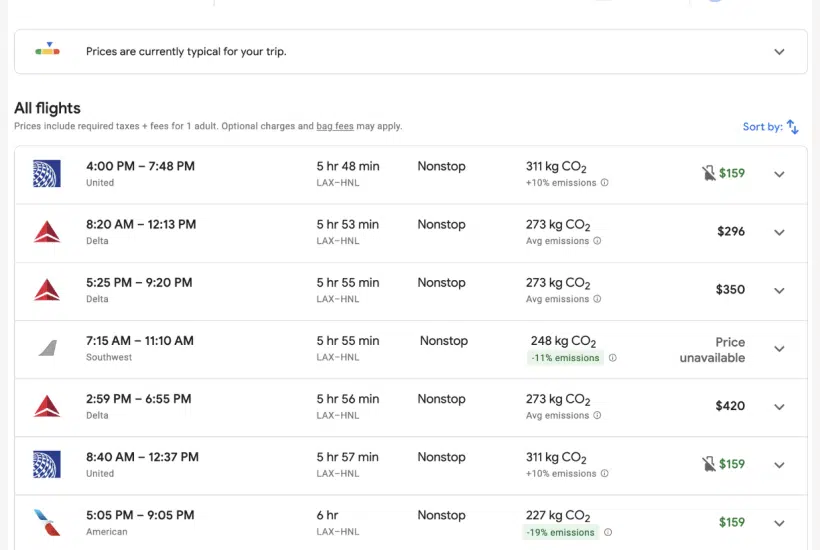
Task: Select the American 5:05 PM – 9:05 PM flight
Action: click(140, 516)
